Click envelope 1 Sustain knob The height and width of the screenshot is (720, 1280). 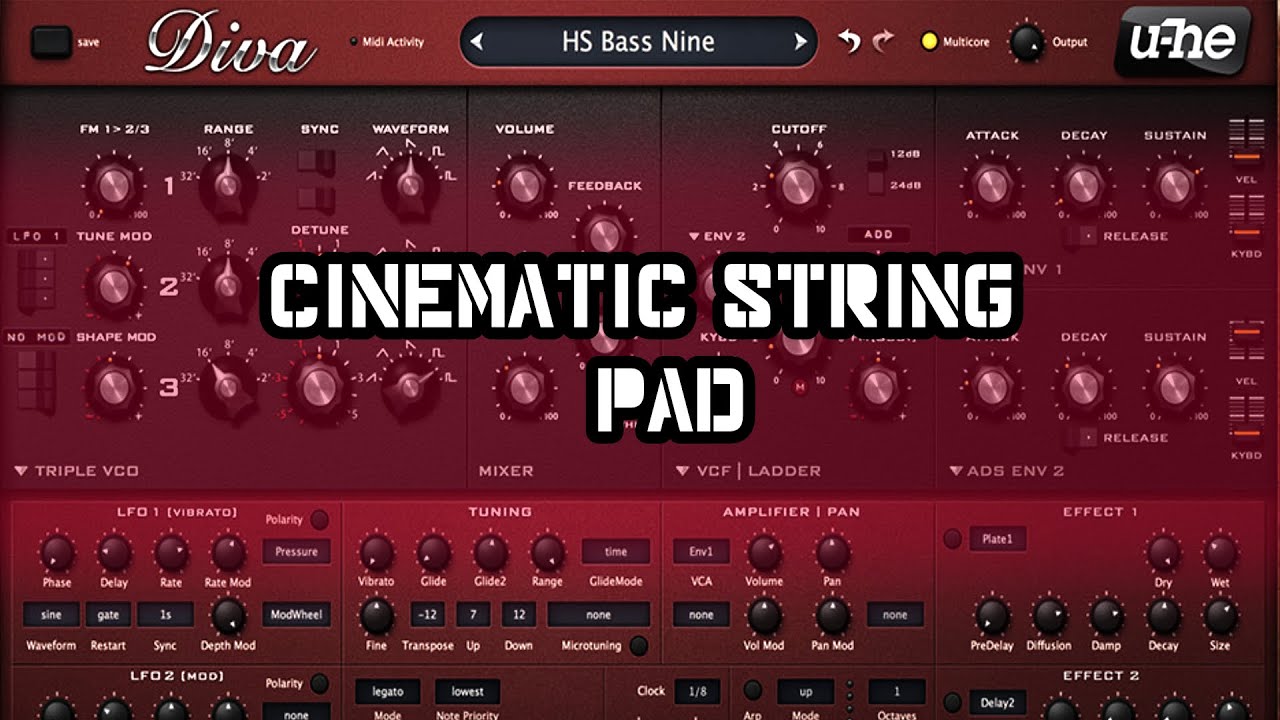point(1174,184)
